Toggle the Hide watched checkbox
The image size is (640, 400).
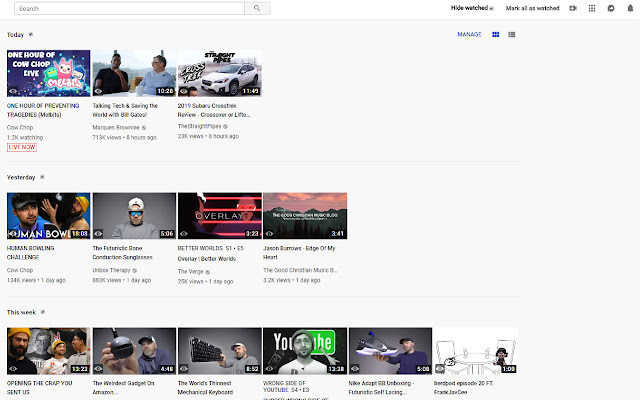click(x=491, y=8)
